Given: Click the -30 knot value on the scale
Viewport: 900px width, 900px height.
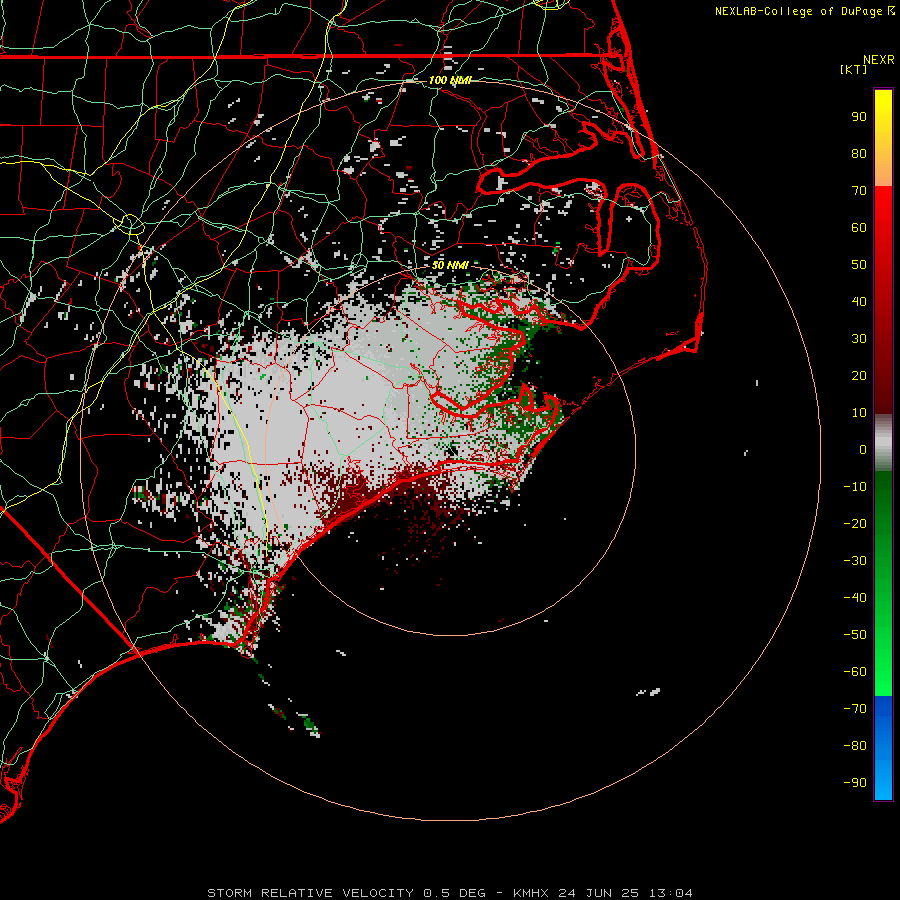Looking at the screenshot, I should point(855,561).
